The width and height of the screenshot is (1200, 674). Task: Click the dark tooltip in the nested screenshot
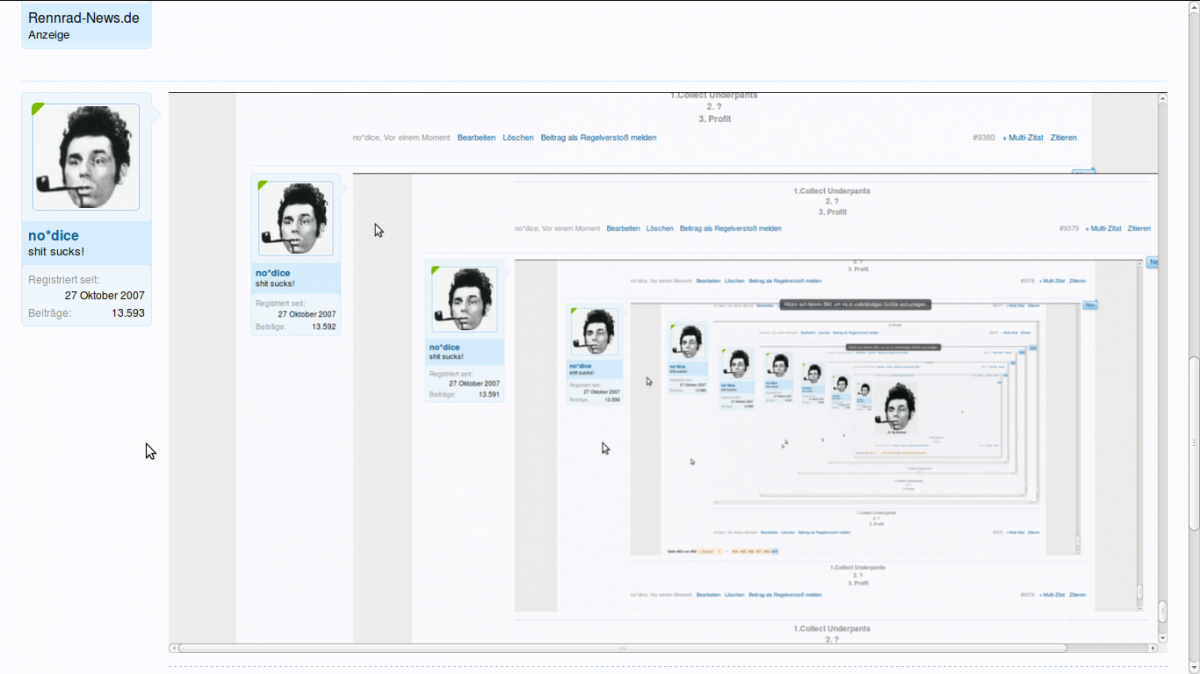pyautogui.click(x=855, y=303)
